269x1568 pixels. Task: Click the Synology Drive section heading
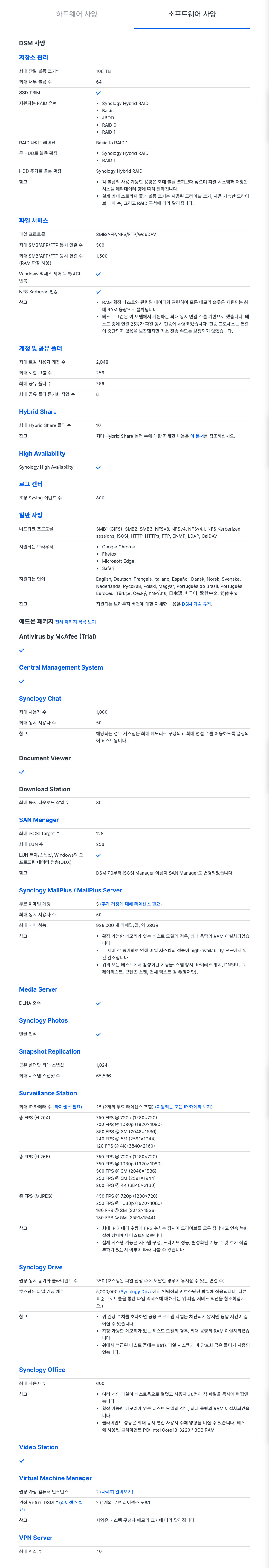(x=41, y=1267)
